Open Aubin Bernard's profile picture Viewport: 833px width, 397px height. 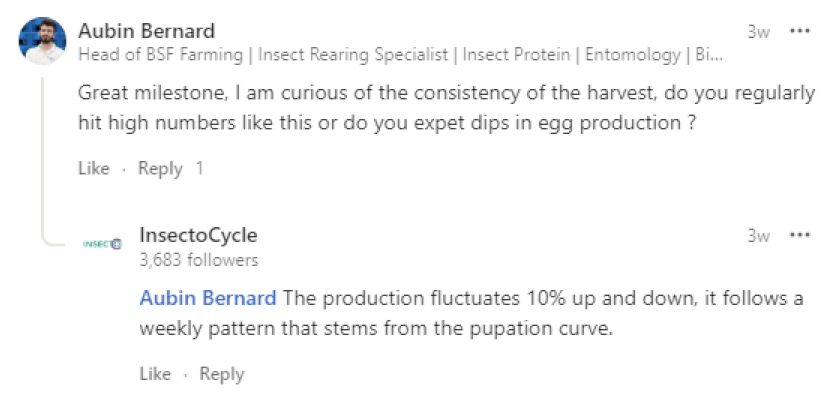[x=42, y=41]
